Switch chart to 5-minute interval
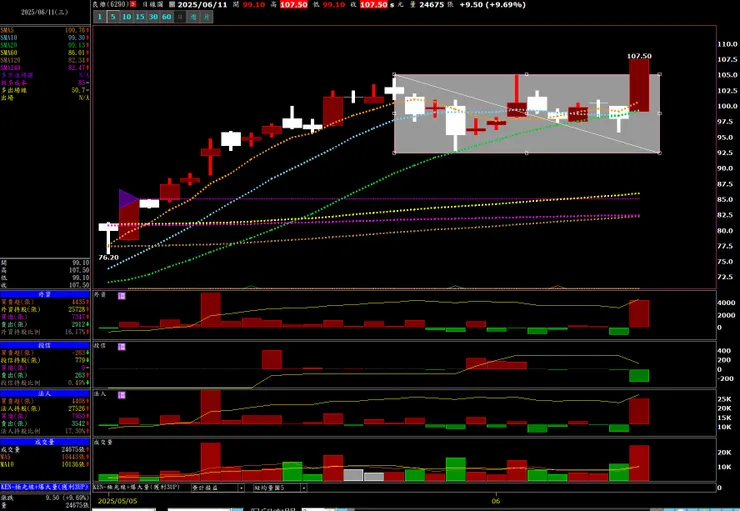The height and width of the screenshot is (511, 740). point(113,17)
